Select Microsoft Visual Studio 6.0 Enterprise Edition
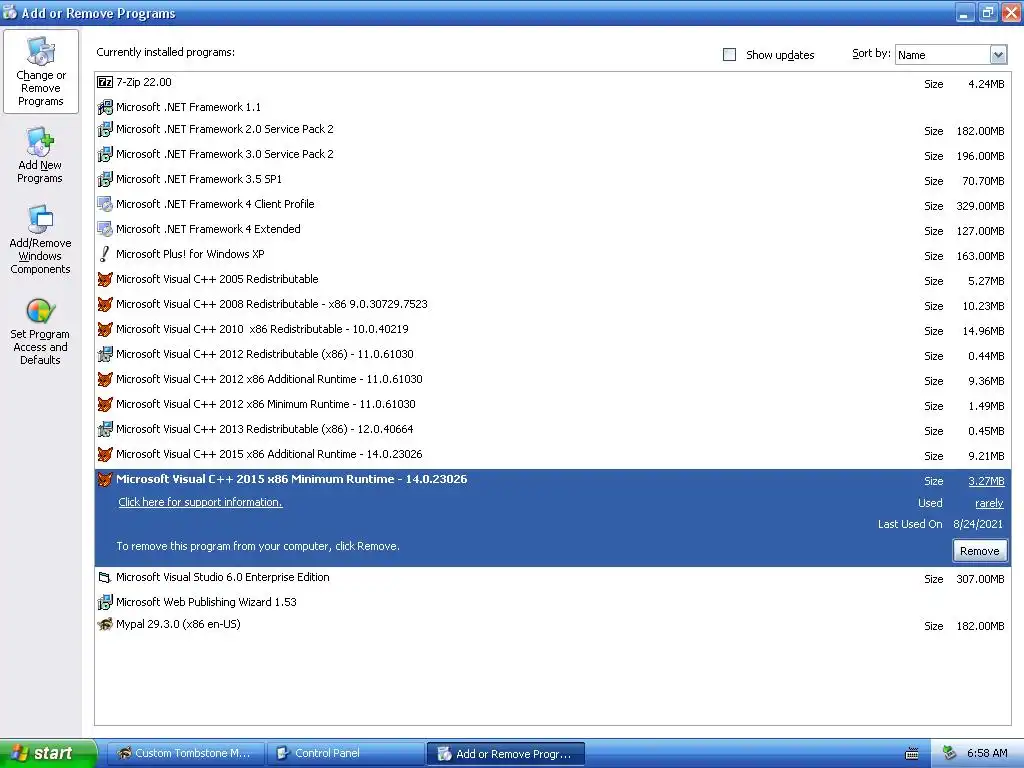This screenshot has width=1024, height=768. pyautogui.click(x=552, y=578)
